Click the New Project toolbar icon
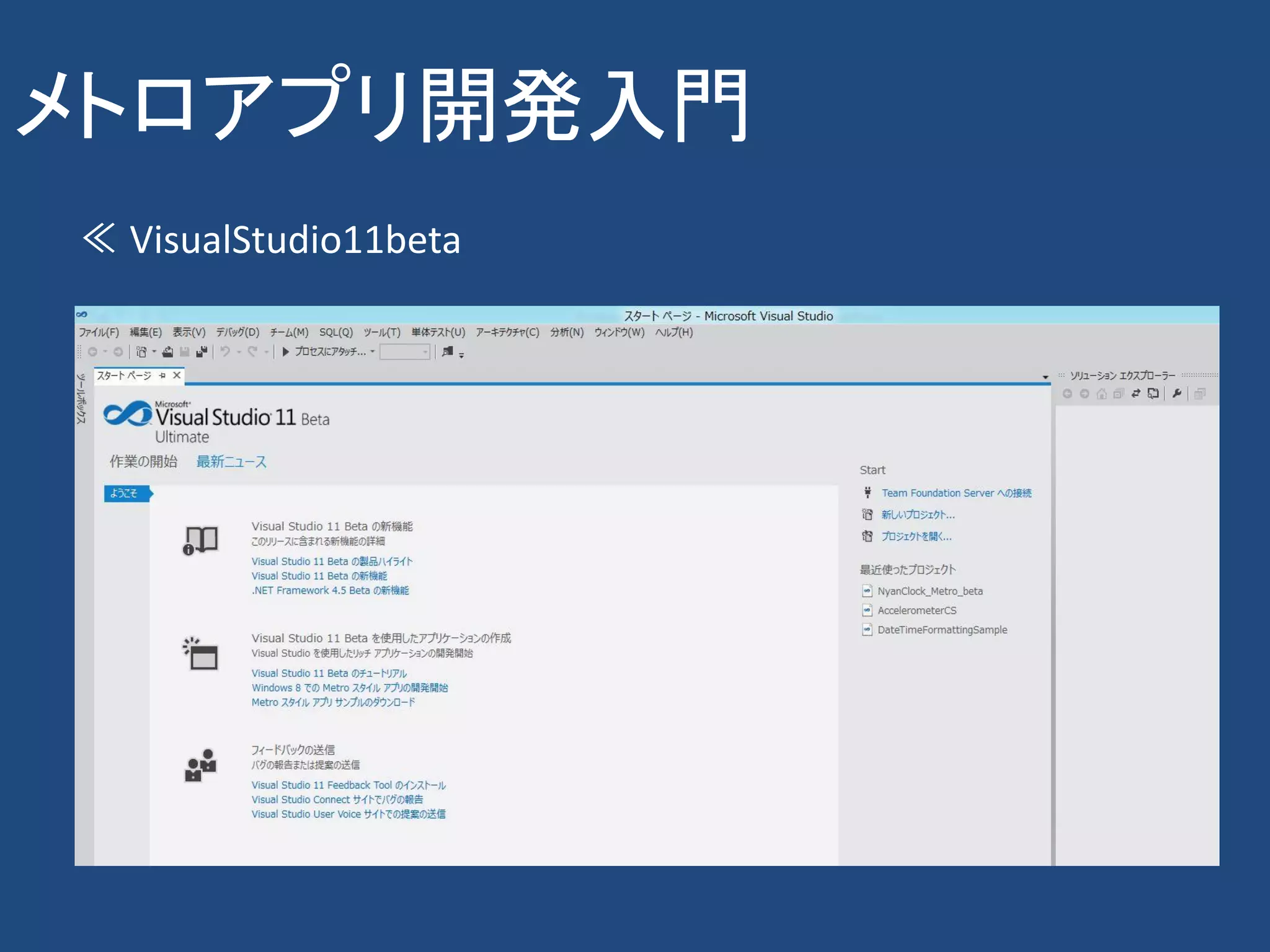1270x952 pixels. (x=141, y=352)
